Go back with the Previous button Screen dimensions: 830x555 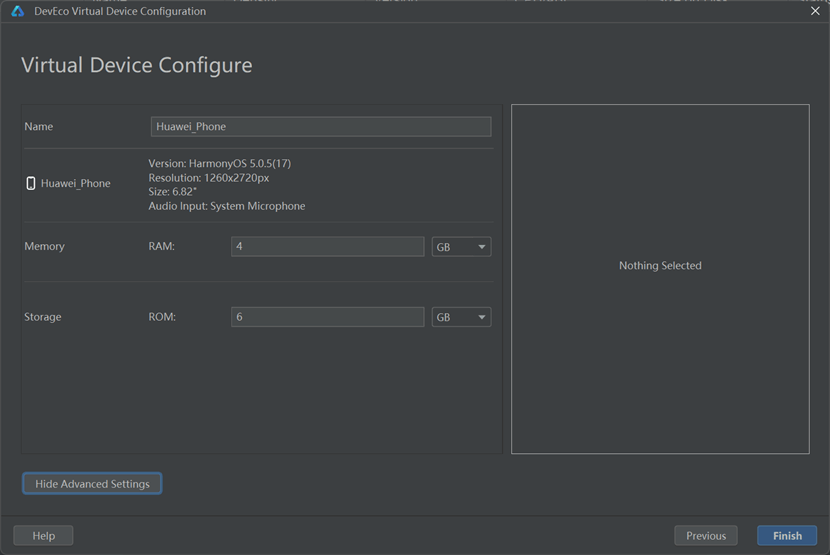(x=706, y=535)
